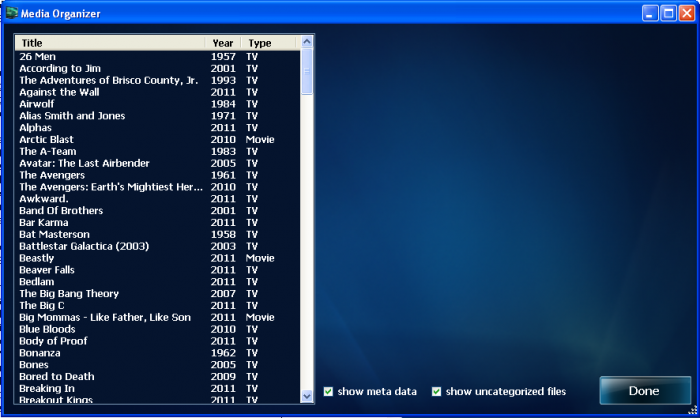Select Beaver Falls row
700x418 pixels.
click(x=158, y=270)
